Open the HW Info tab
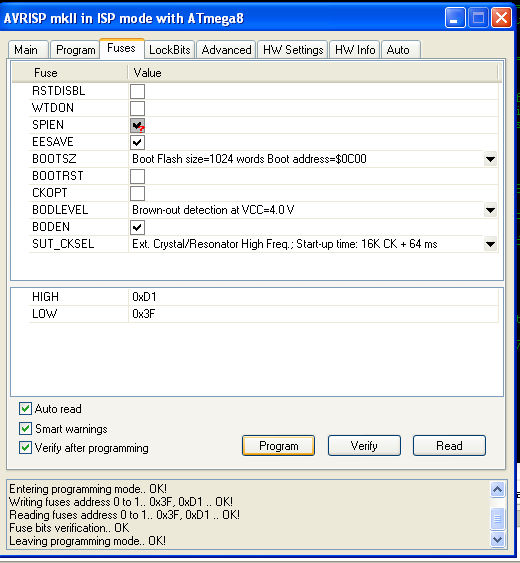 (355, 50)
